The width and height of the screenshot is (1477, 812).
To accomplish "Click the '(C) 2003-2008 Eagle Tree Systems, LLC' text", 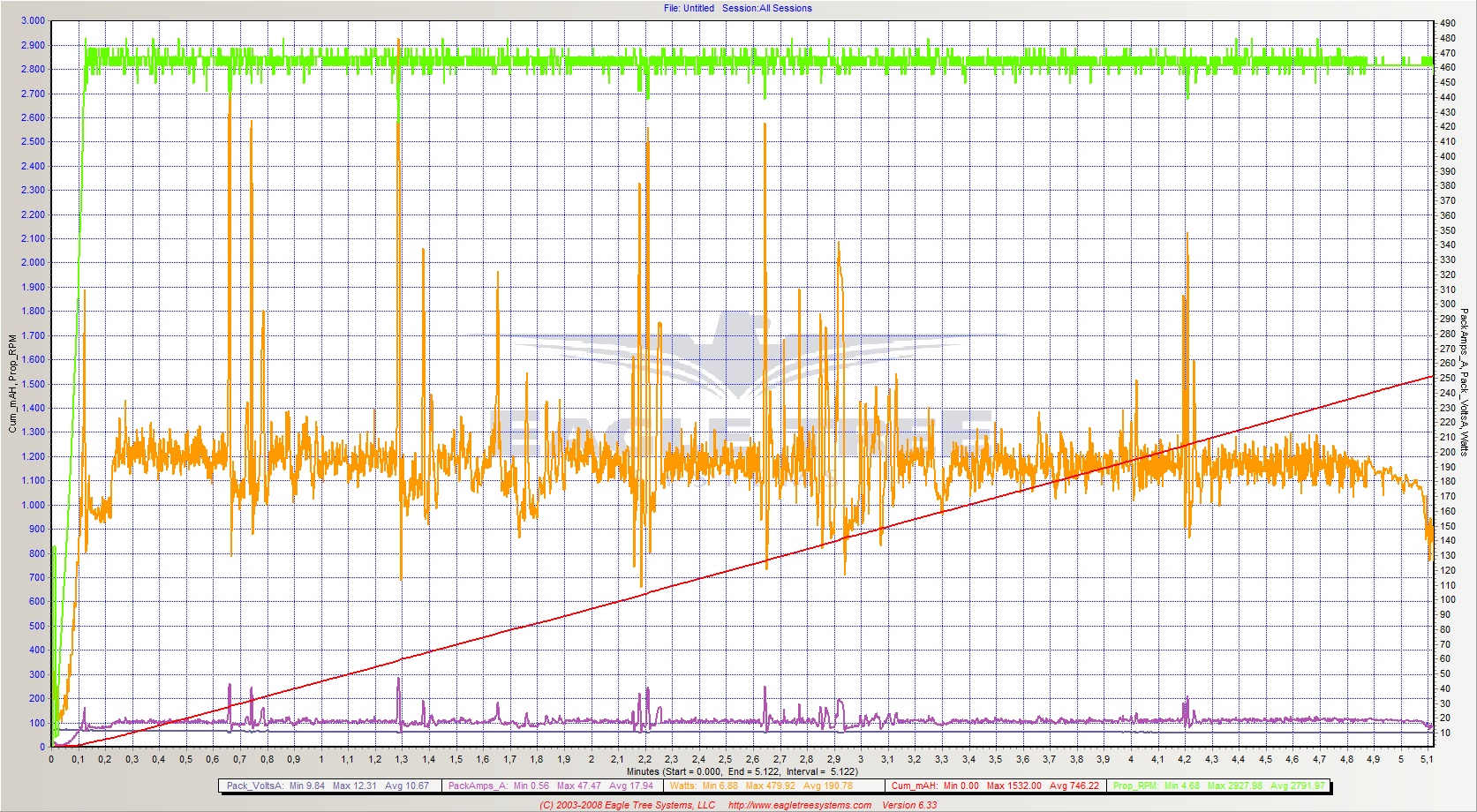I will coord(628,805).
